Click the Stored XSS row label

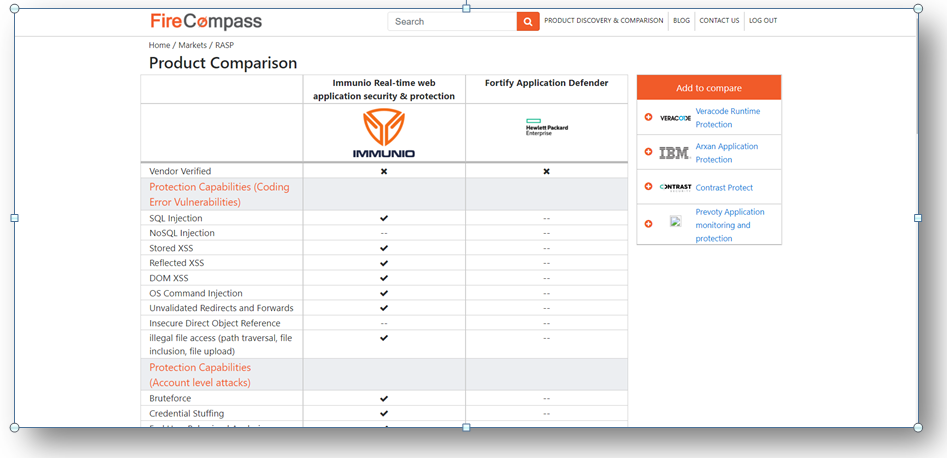click(171, 248)
